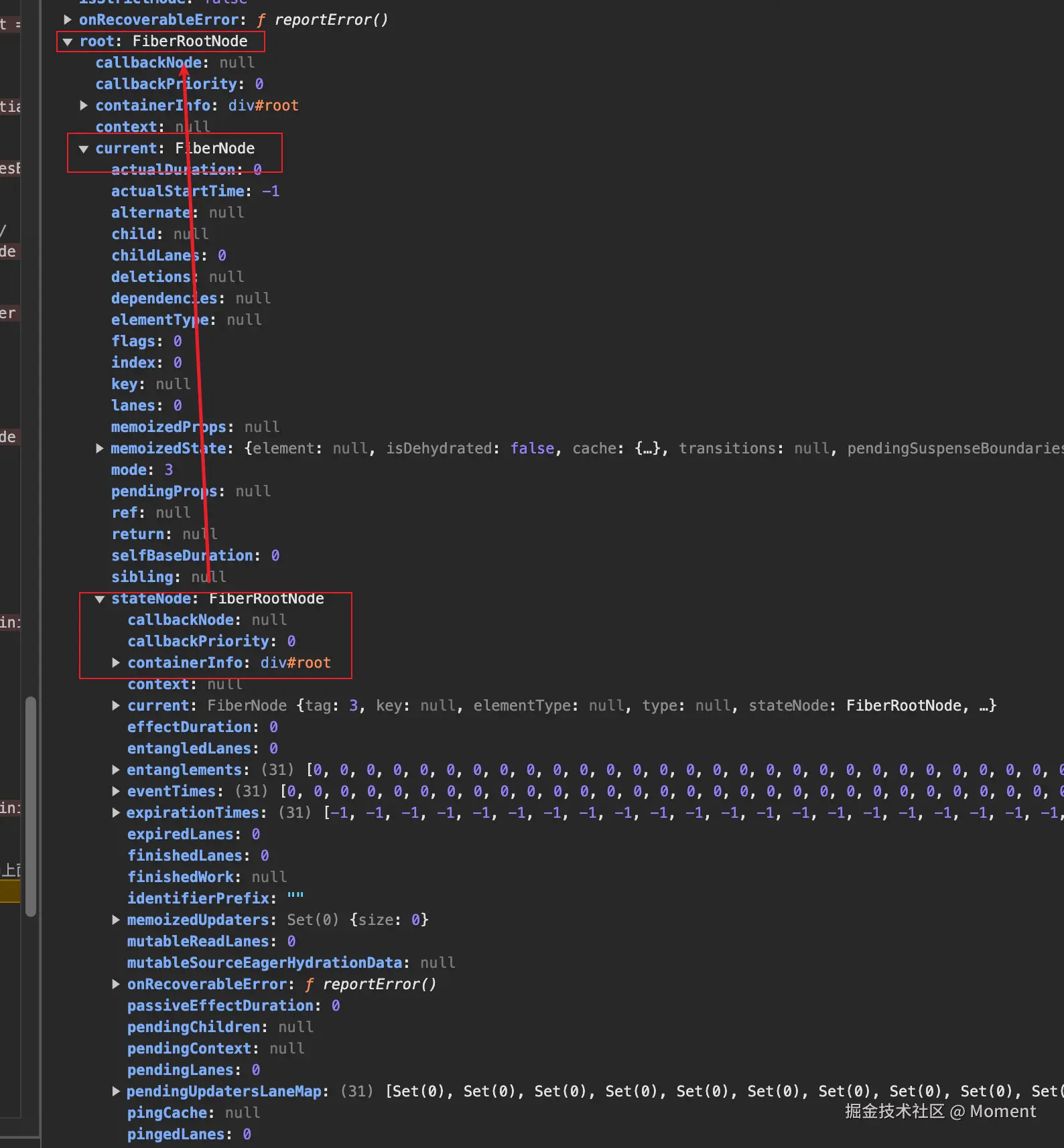
Task: Click the dependencies: null property
Action: [191, 299]
